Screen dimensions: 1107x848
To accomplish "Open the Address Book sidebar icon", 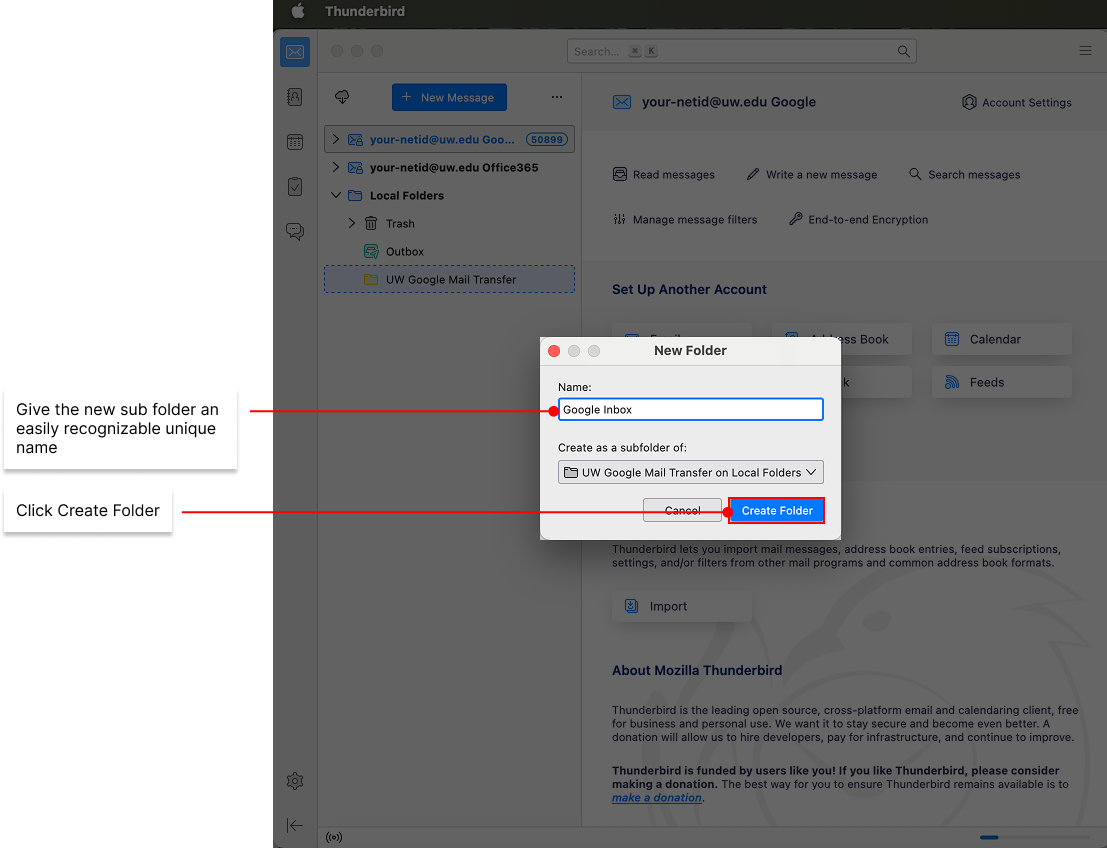I will (x=295, y=97).
